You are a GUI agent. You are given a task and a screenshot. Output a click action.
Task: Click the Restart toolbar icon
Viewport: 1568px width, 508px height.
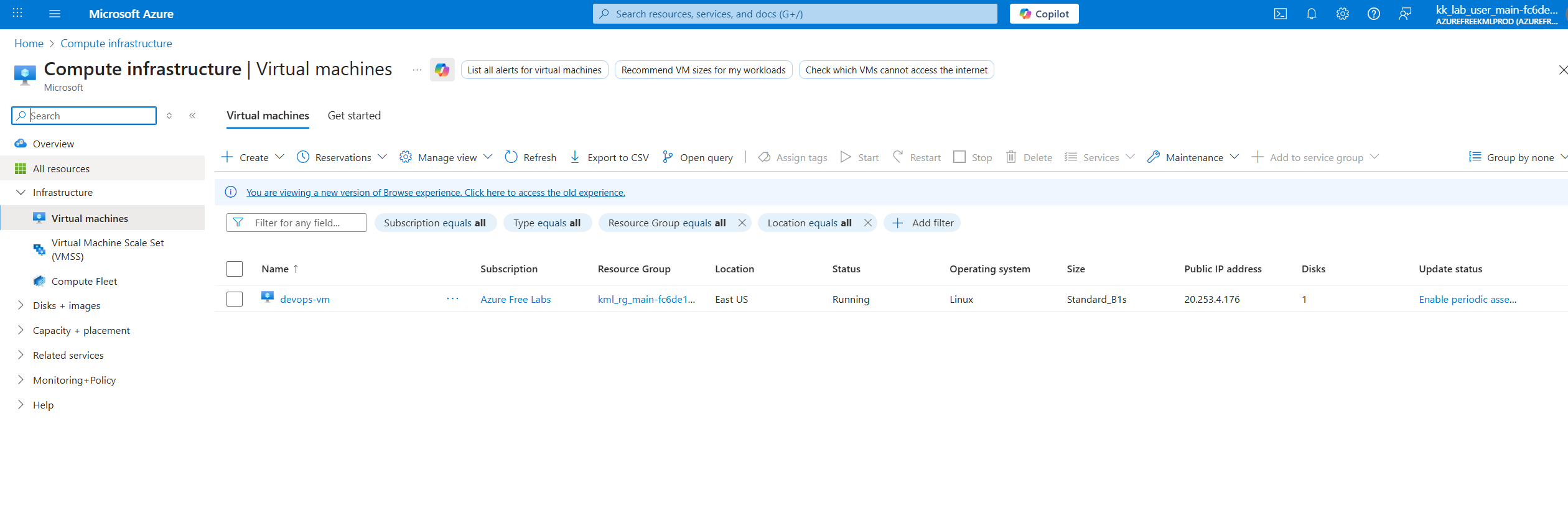click(x=898, y=157)
